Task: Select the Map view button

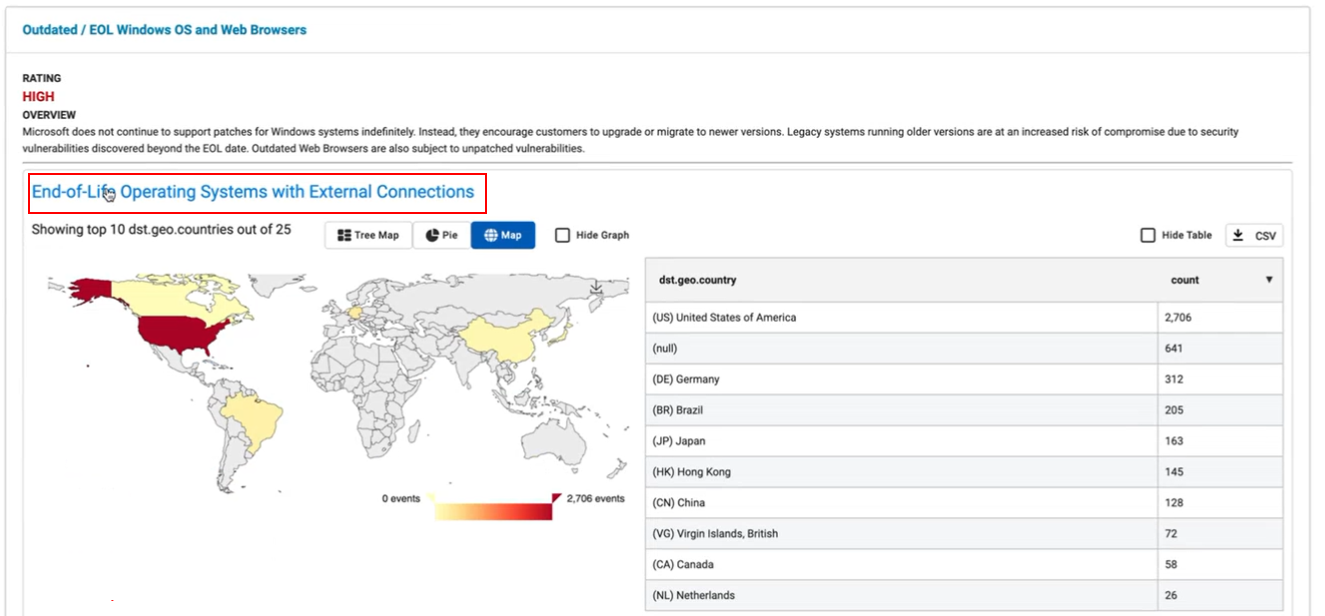Action: (x=502, y=235)
